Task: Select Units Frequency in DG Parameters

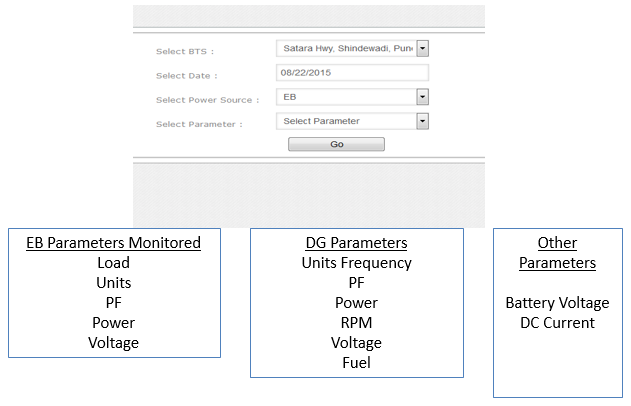Action: (x=356, y=263)
